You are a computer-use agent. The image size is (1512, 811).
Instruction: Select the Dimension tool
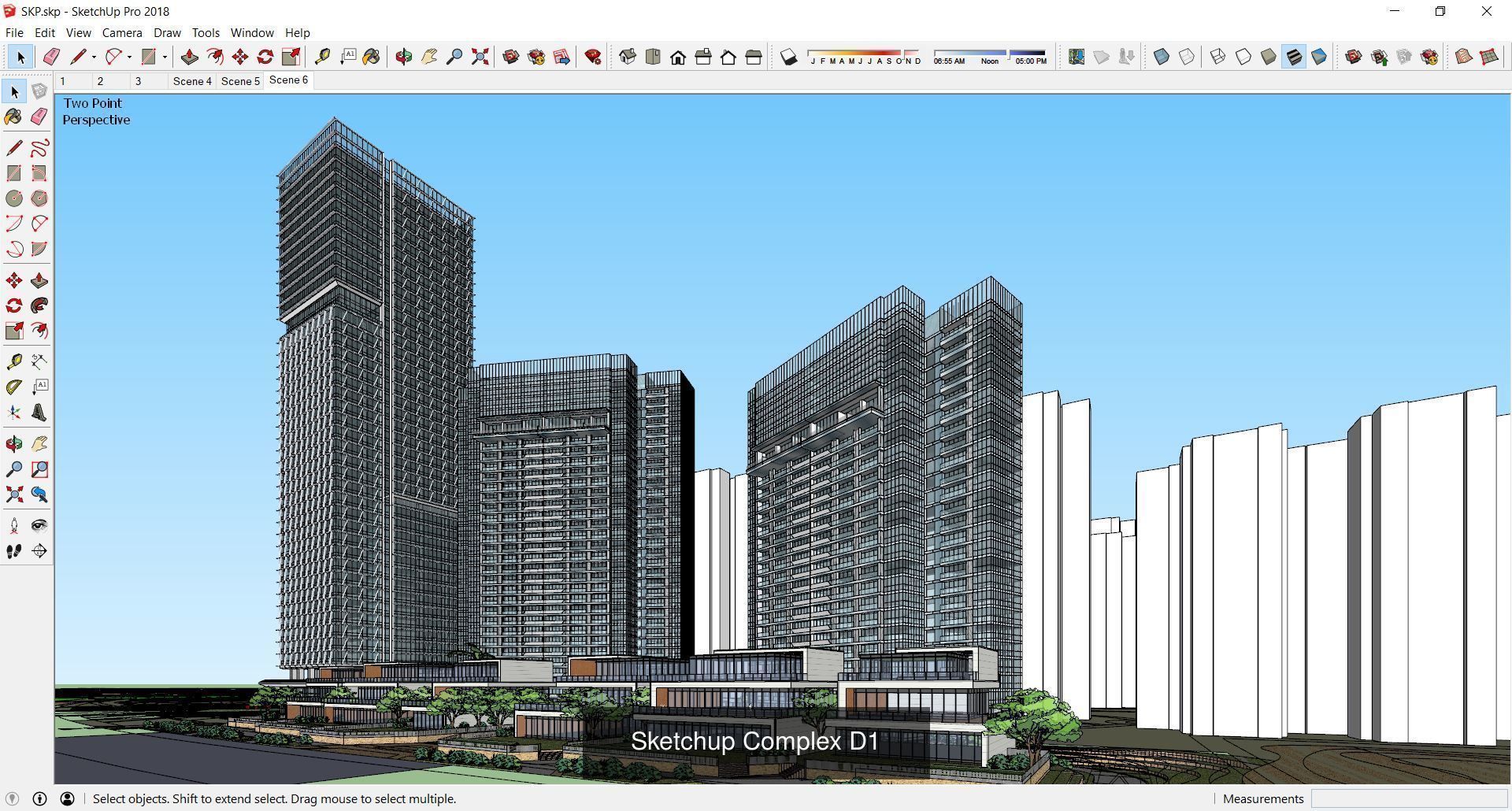point(39,361)
